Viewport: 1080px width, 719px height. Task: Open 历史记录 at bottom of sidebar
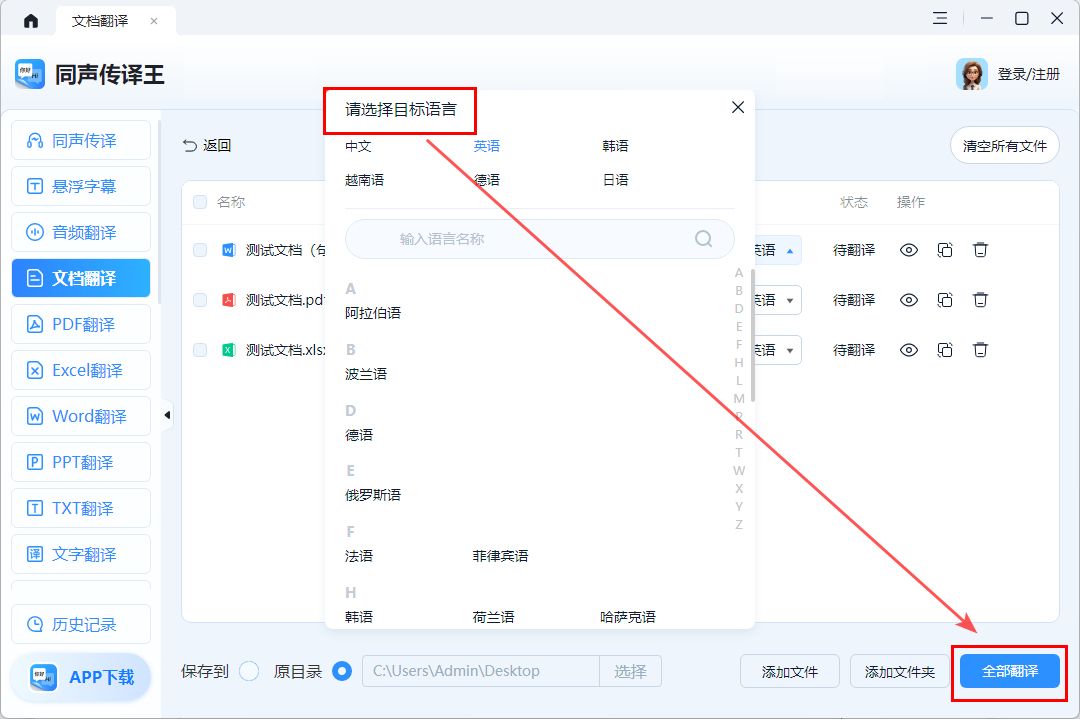[x=80, y=624]
